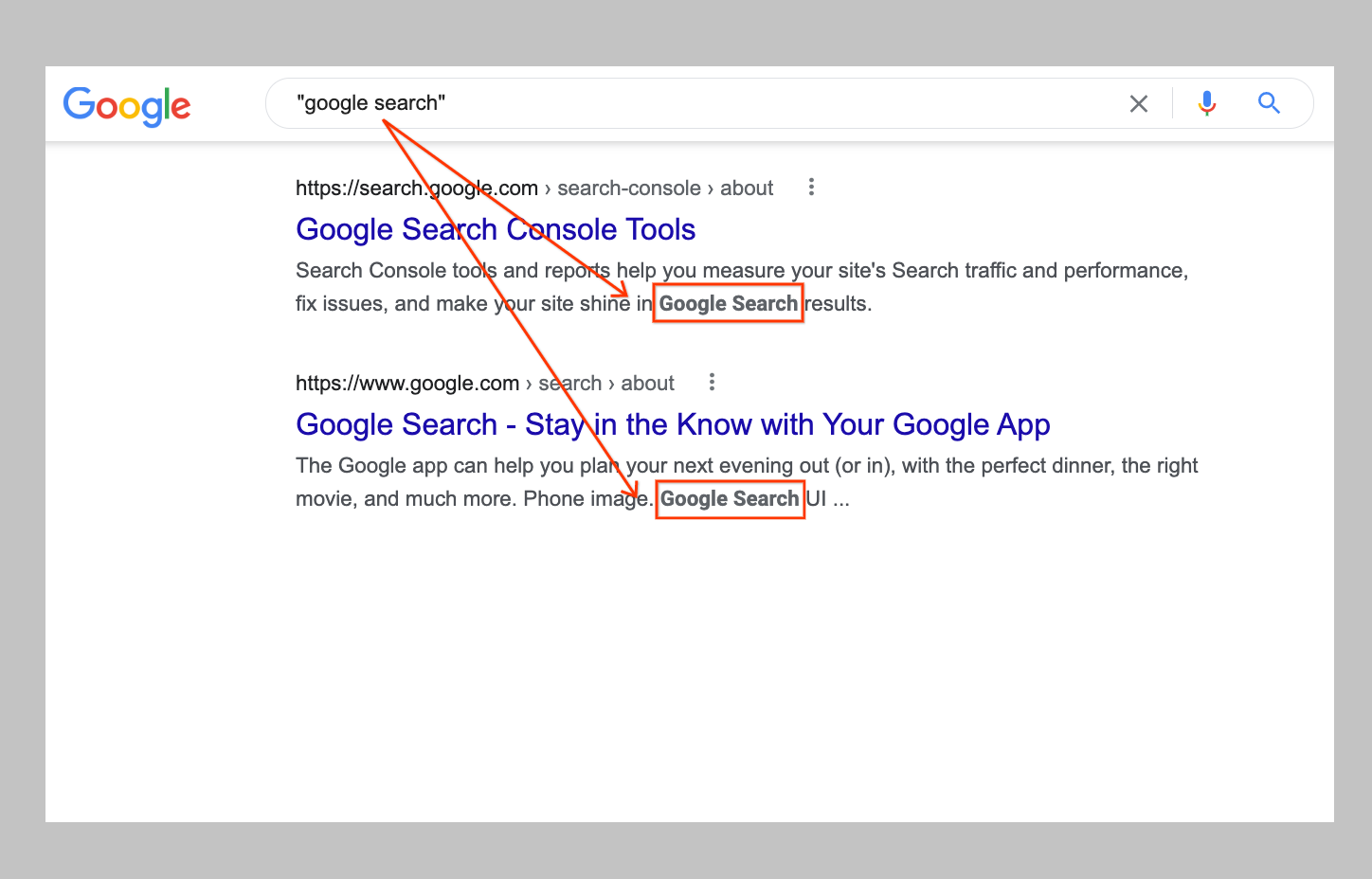The height and width of the screenshot is (879, 1372).
Task: Open the three-dot menu beside the Google App result
Action: point(712,382)
